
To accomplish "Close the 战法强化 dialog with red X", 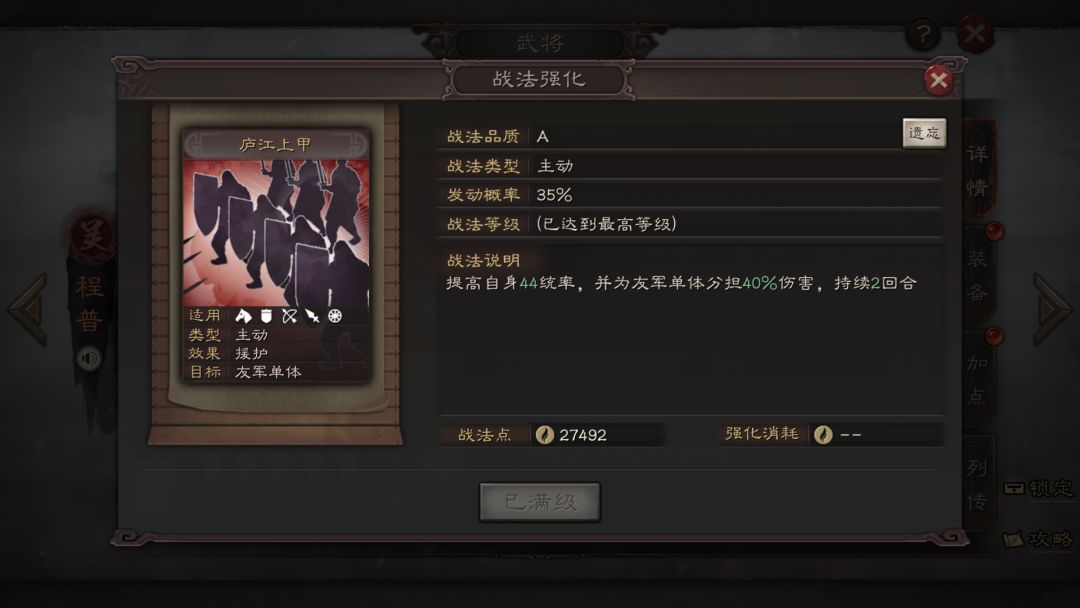I will (x=938, y=80).
